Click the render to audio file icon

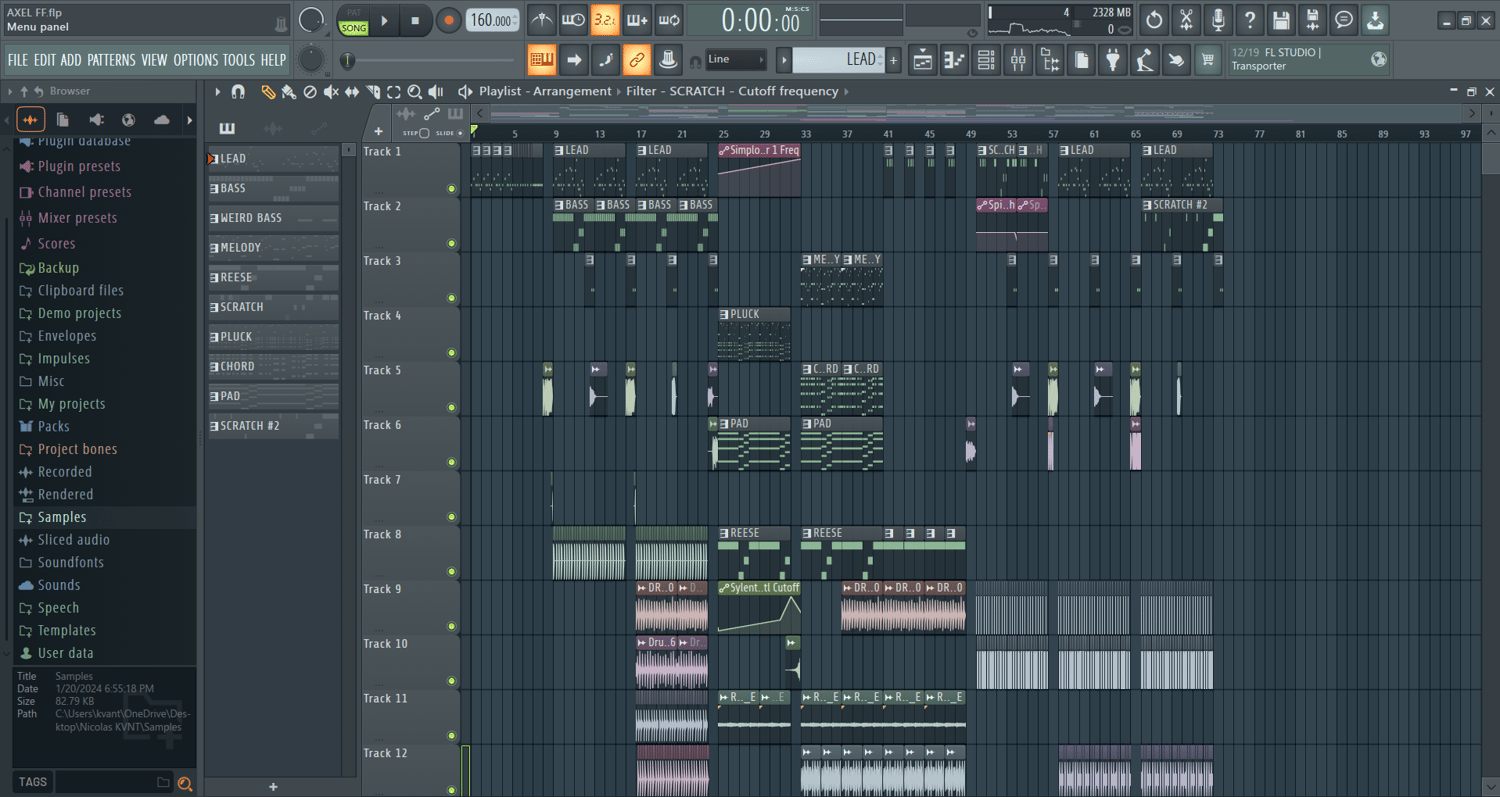(x=1313, y=19)
